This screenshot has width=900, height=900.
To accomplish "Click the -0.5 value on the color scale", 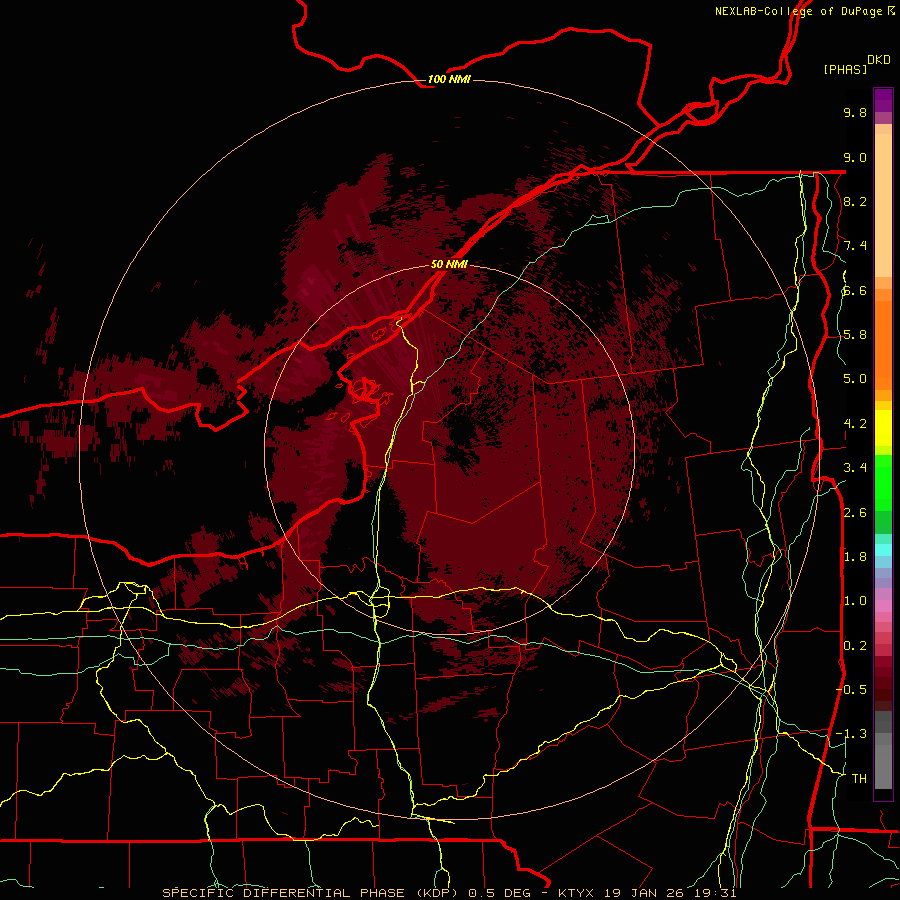I will tap(851, 690).
